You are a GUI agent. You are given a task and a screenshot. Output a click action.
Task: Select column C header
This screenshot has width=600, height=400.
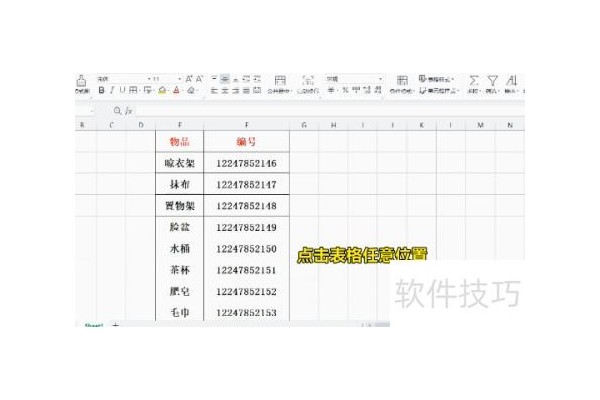click(111, 125)
